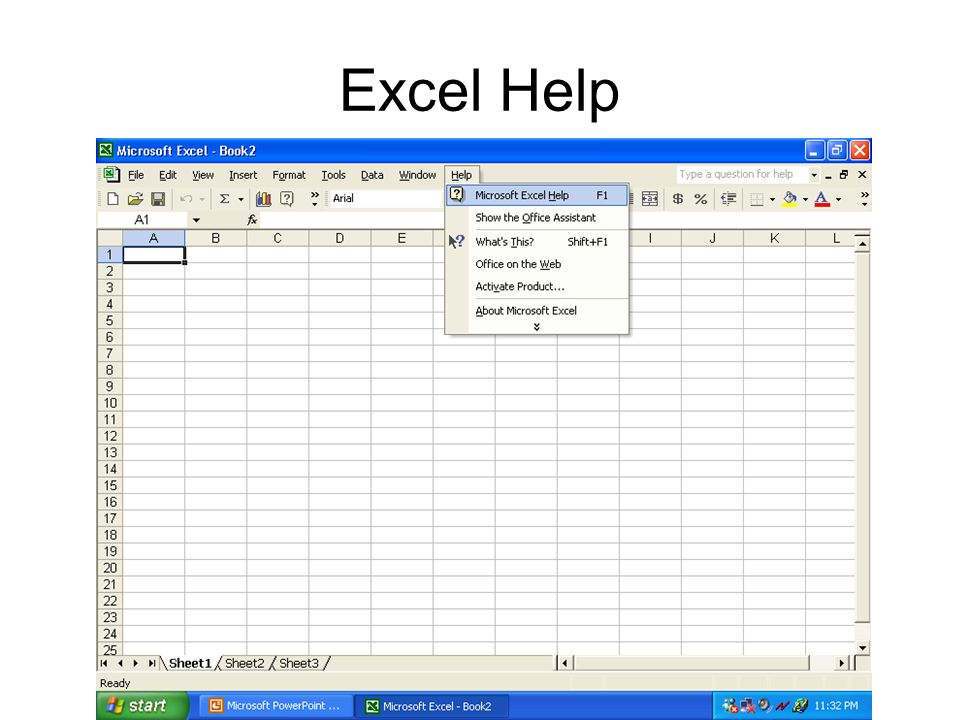This screenshot has height=720, width=960.
Task: Expand the Undo history dropdown arrow
Action: point(202,199)
